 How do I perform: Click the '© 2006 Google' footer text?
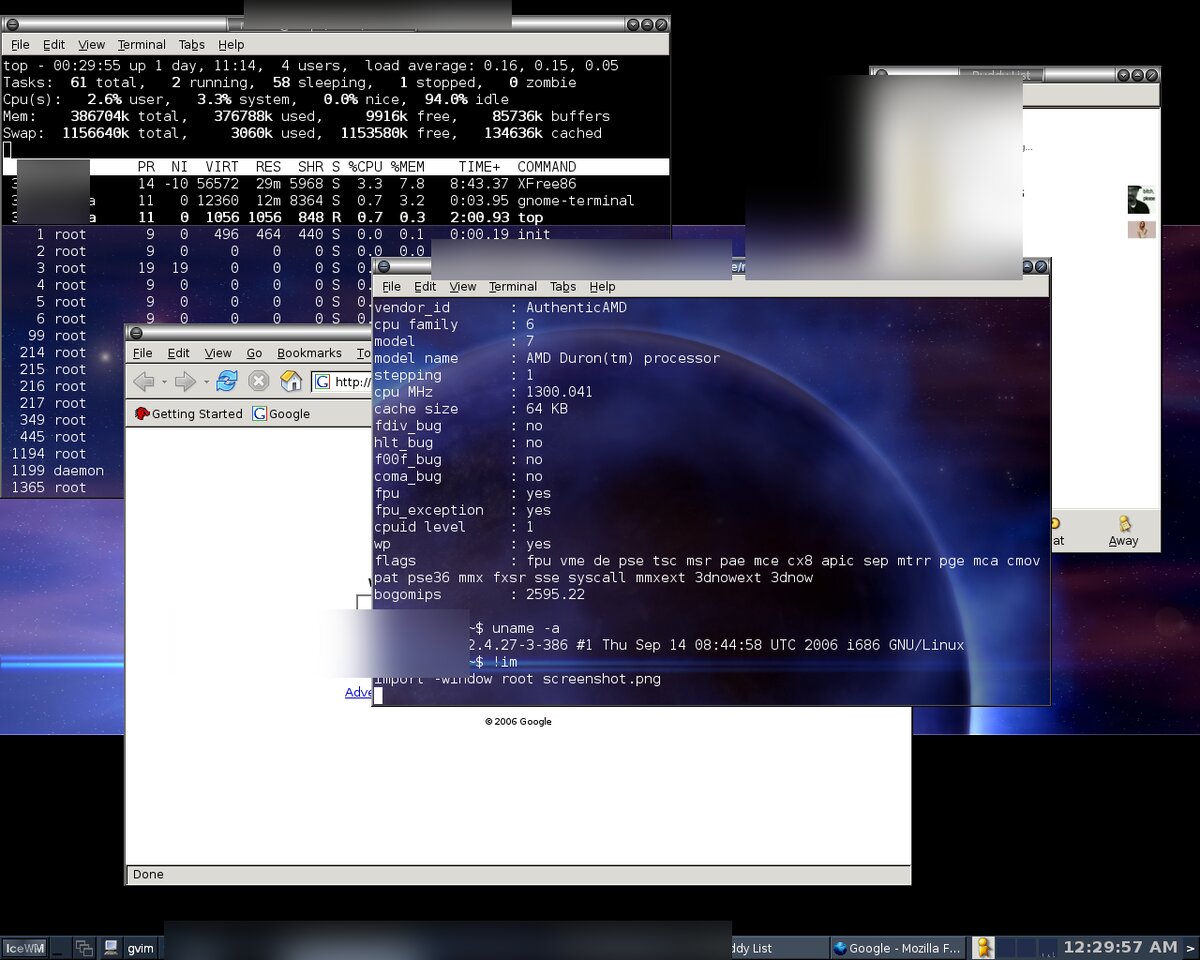pos(518,721)
